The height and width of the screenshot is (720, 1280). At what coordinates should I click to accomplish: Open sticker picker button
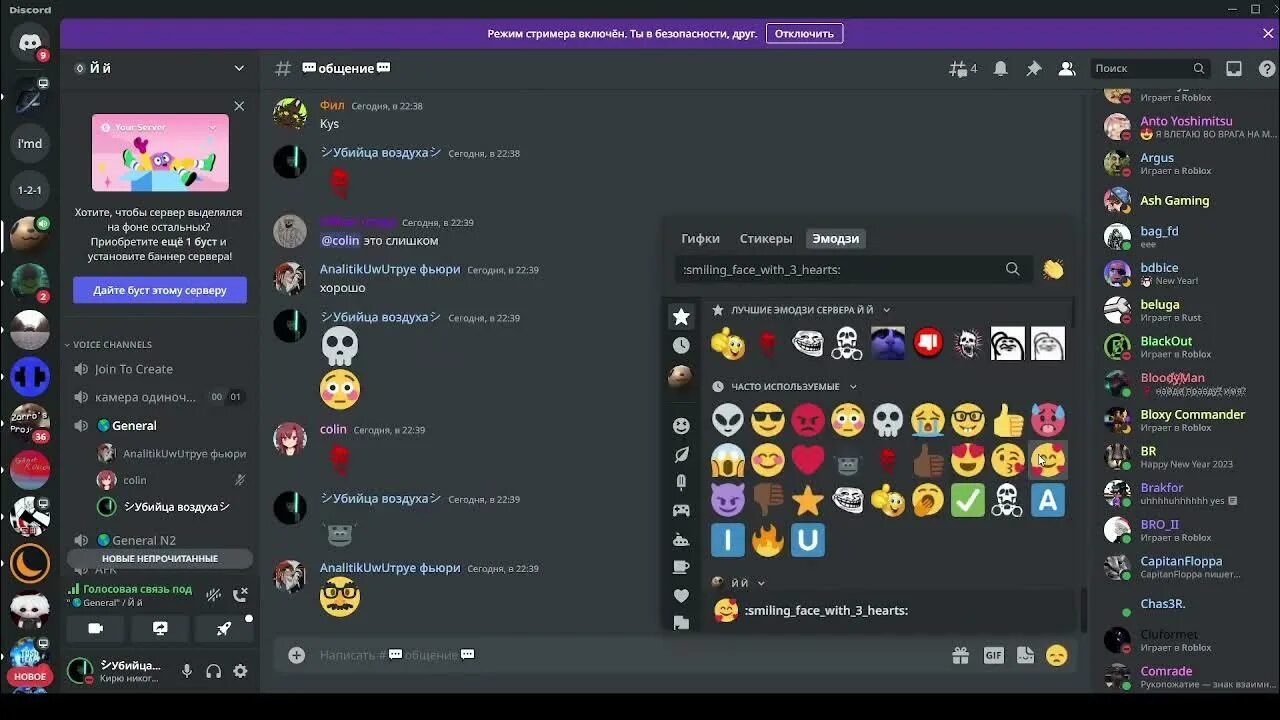[x=1025, y=655]
